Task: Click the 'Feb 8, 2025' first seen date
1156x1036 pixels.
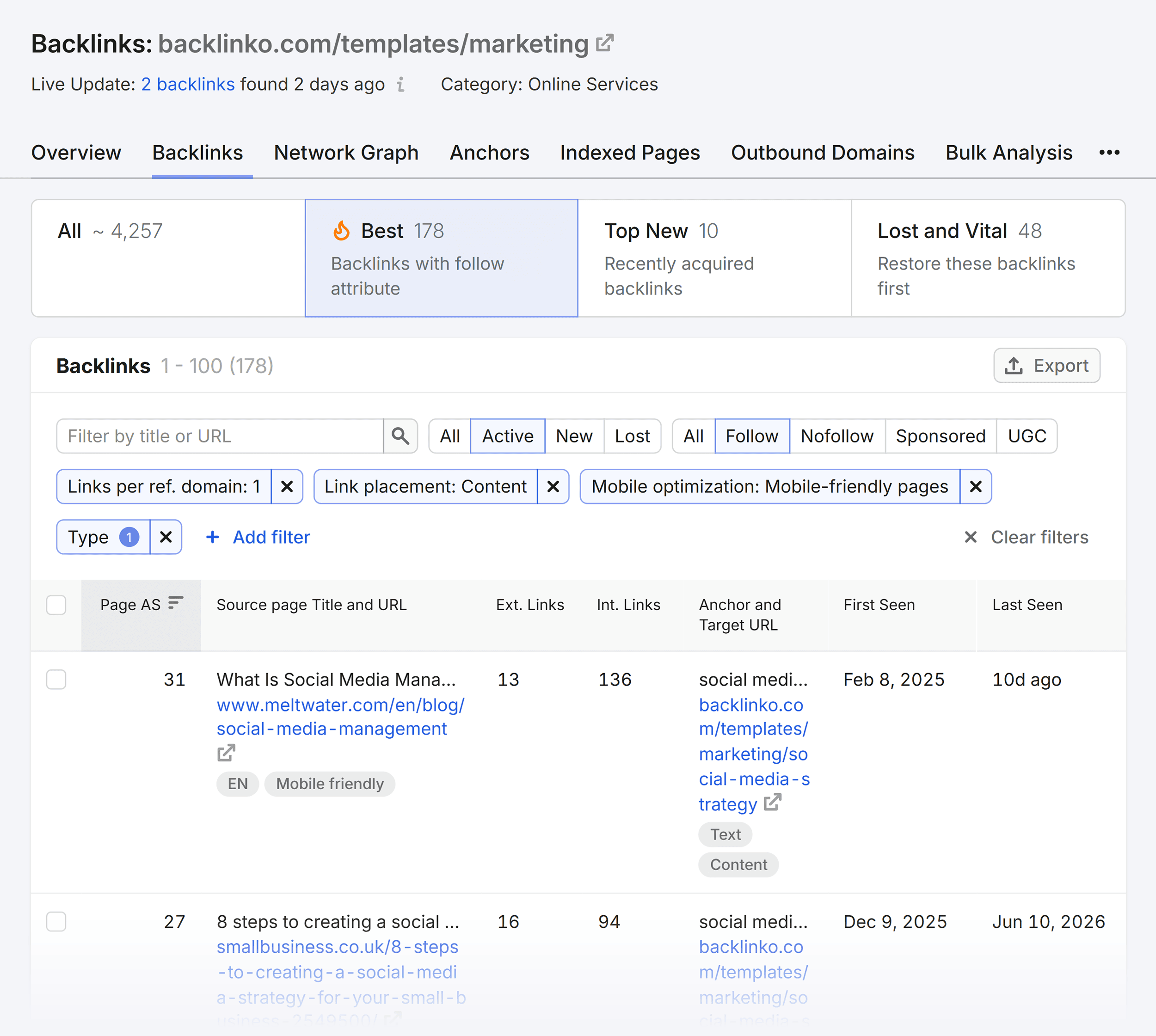Action: (893, 679)
